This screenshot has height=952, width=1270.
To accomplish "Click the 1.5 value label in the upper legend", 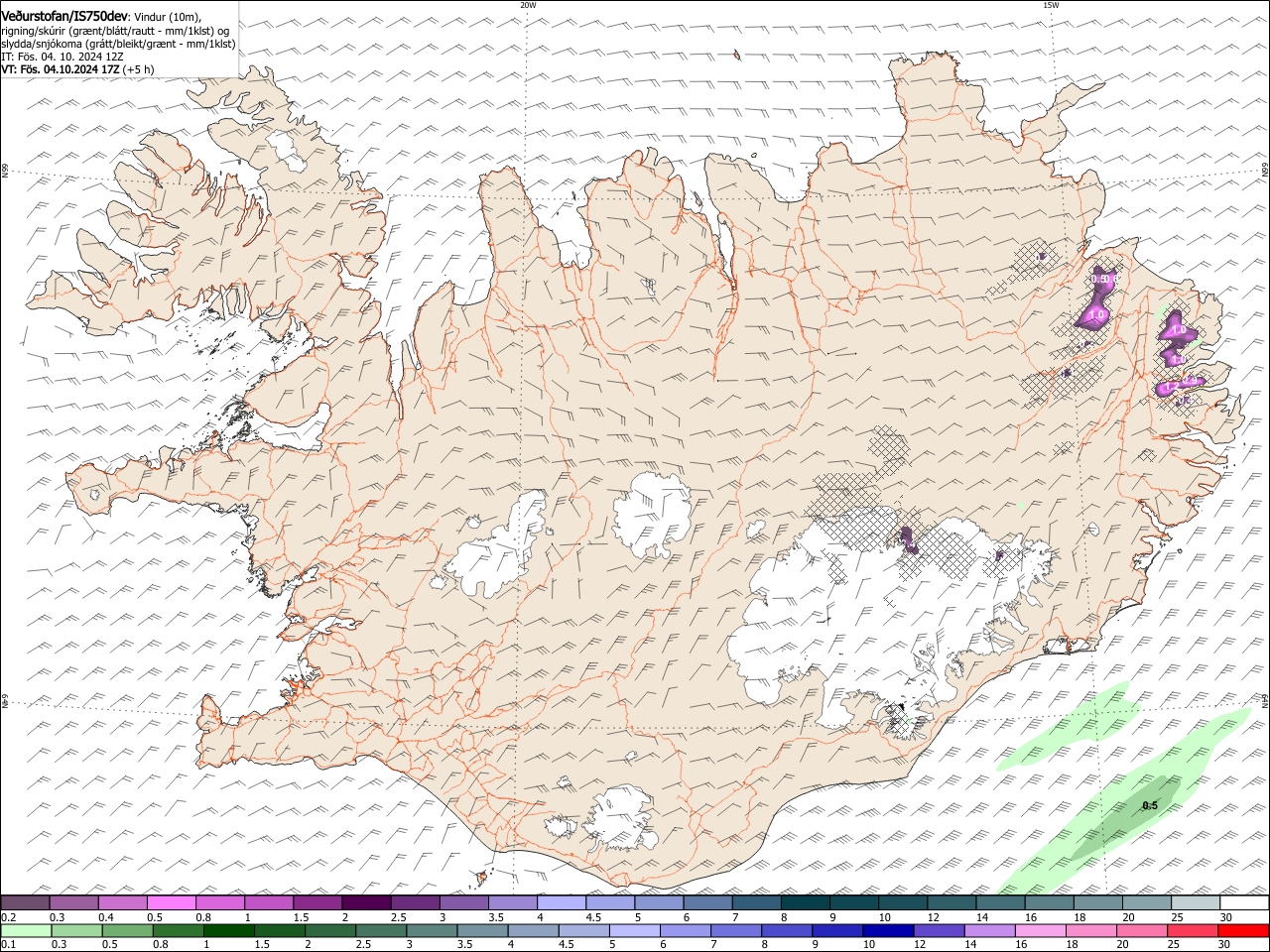I will pyautogui.click(x=300, y=917).
